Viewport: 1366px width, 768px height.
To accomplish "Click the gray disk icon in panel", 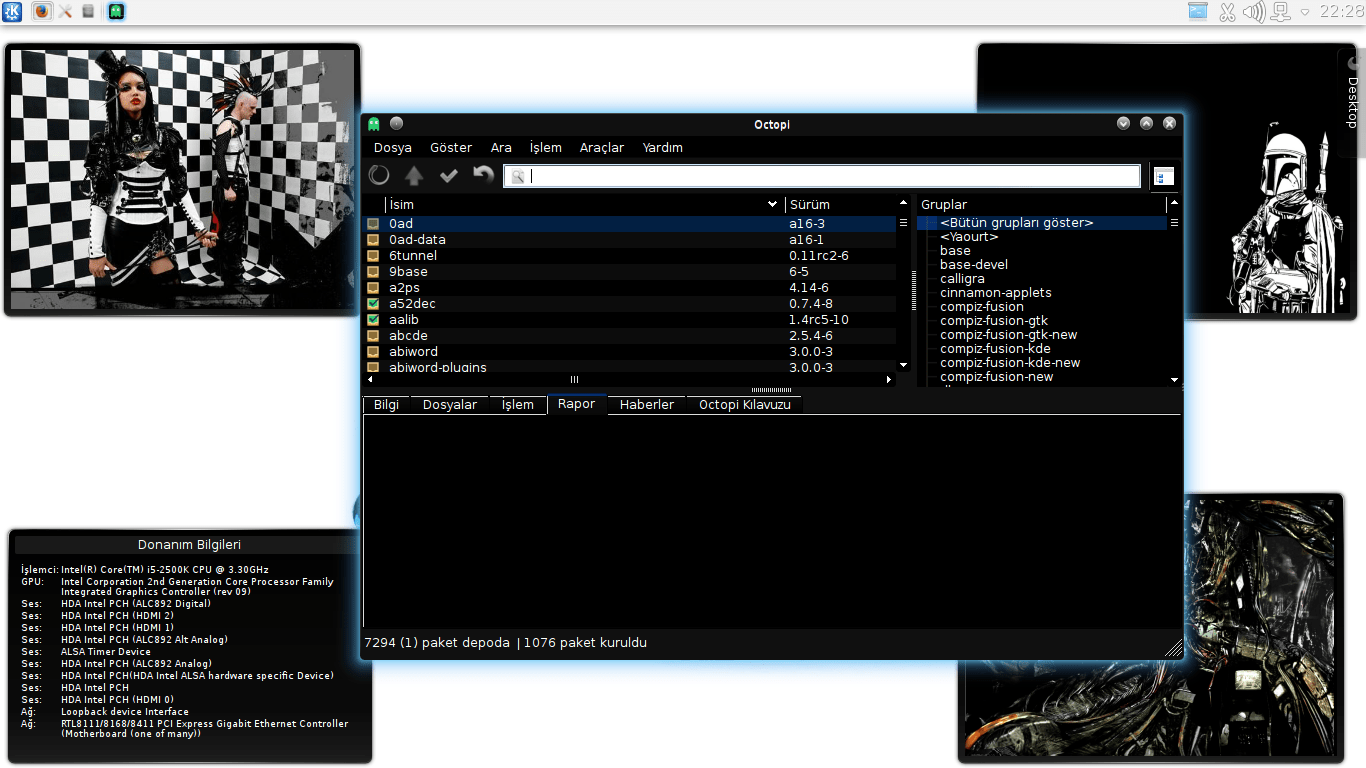I will click(88, 12).
